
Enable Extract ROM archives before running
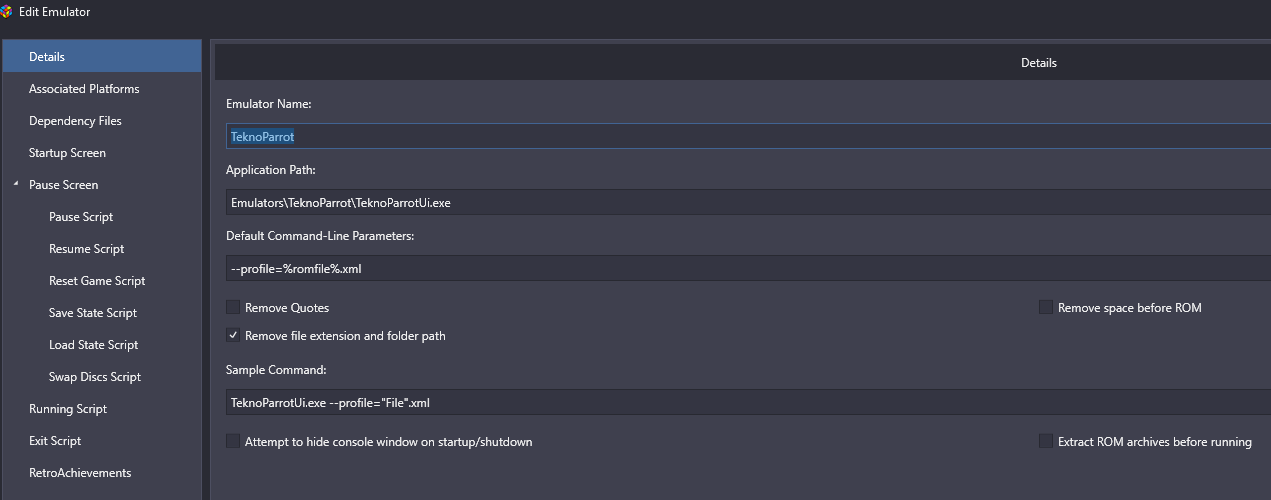coord(1046,442)
